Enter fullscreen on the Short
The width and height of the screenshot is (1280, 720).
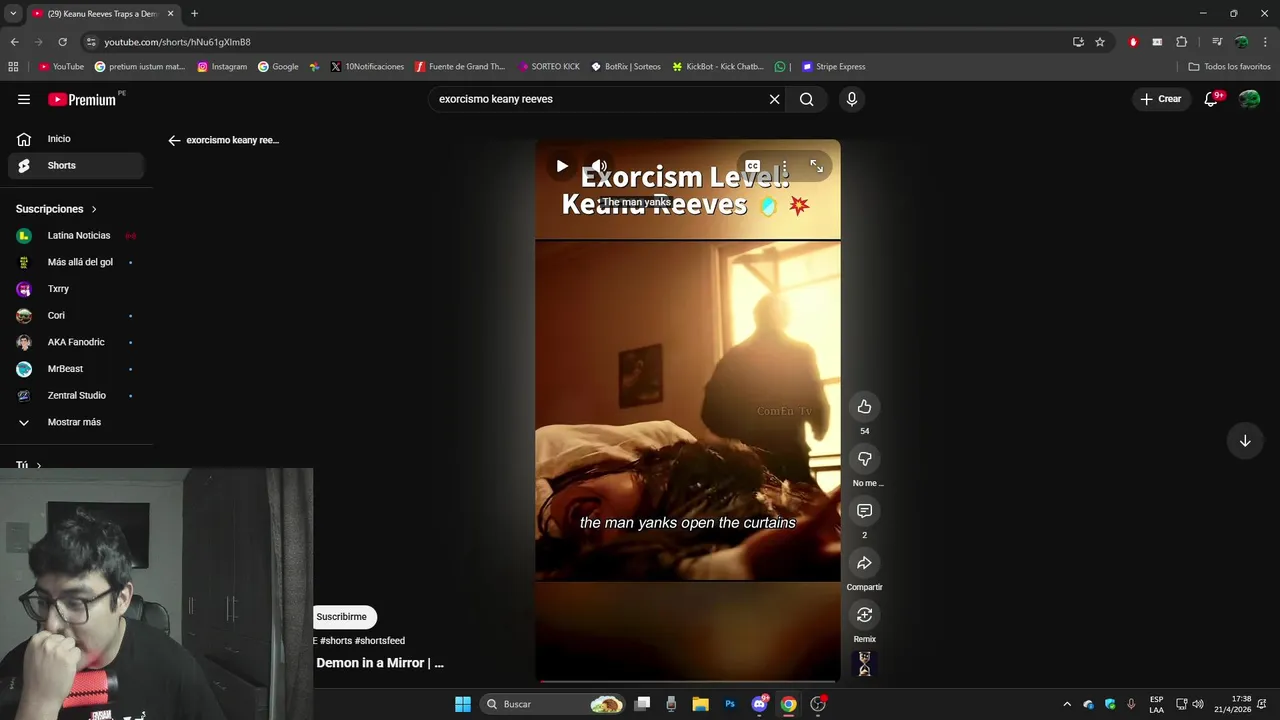coord(817,166)
